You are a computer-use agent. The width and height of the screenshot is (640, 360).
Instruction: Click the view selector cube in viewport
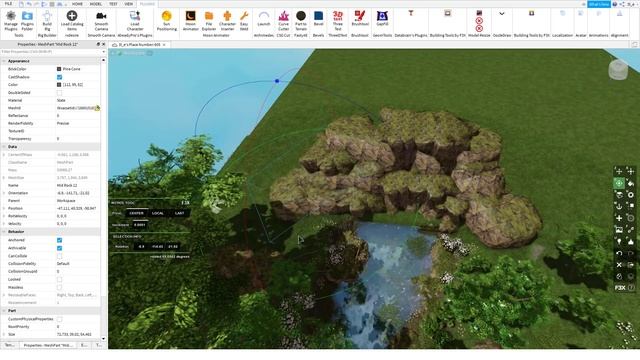[x=618, y=69]
